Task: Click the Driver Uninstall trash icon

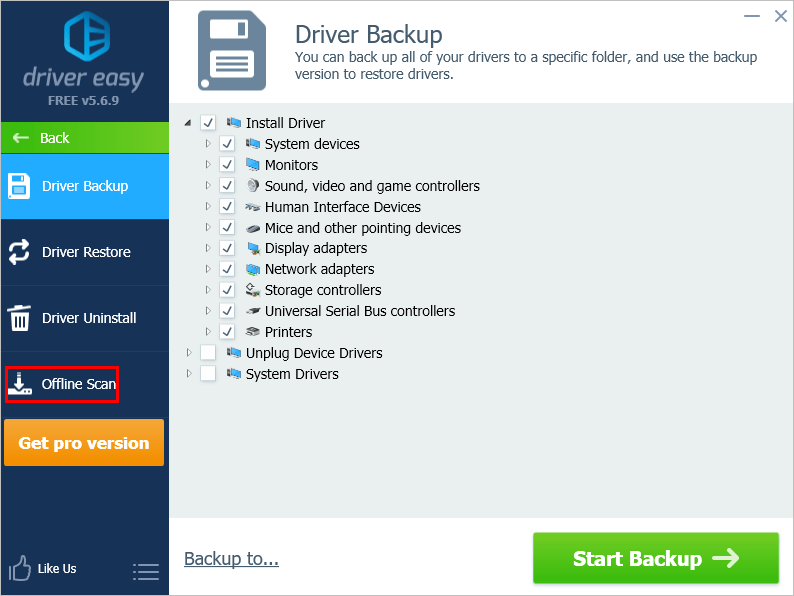Action: point(20,317)
